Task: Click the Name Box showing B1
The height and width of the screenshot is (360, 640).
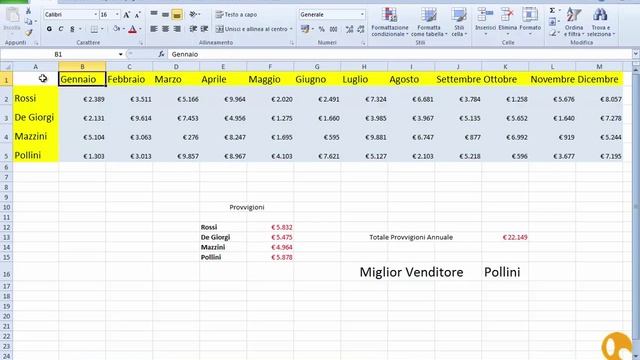Action: (58, 54)
